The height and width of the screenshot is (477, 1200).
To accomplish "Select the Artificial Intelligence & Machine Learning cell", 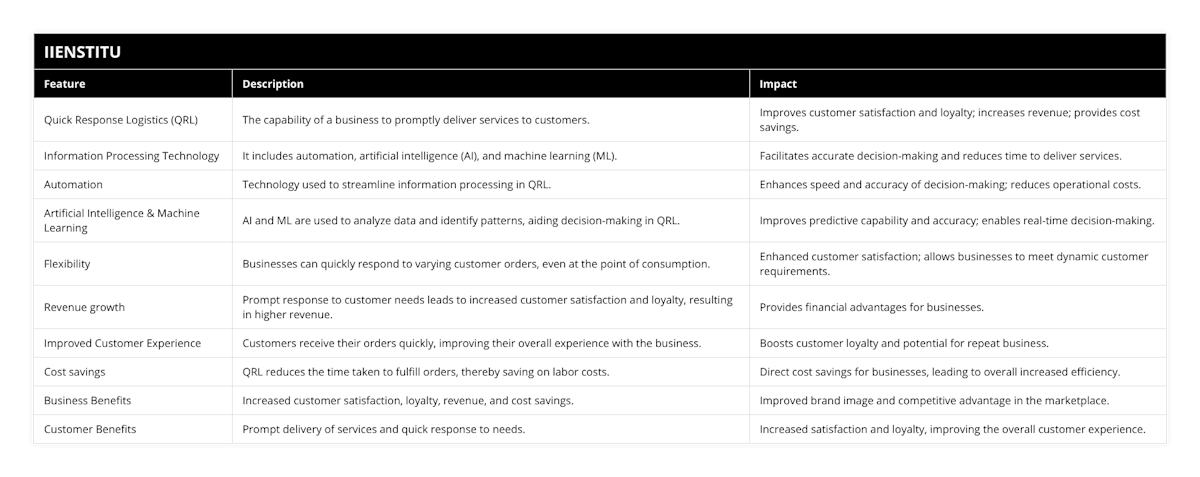I will [122, 220].
